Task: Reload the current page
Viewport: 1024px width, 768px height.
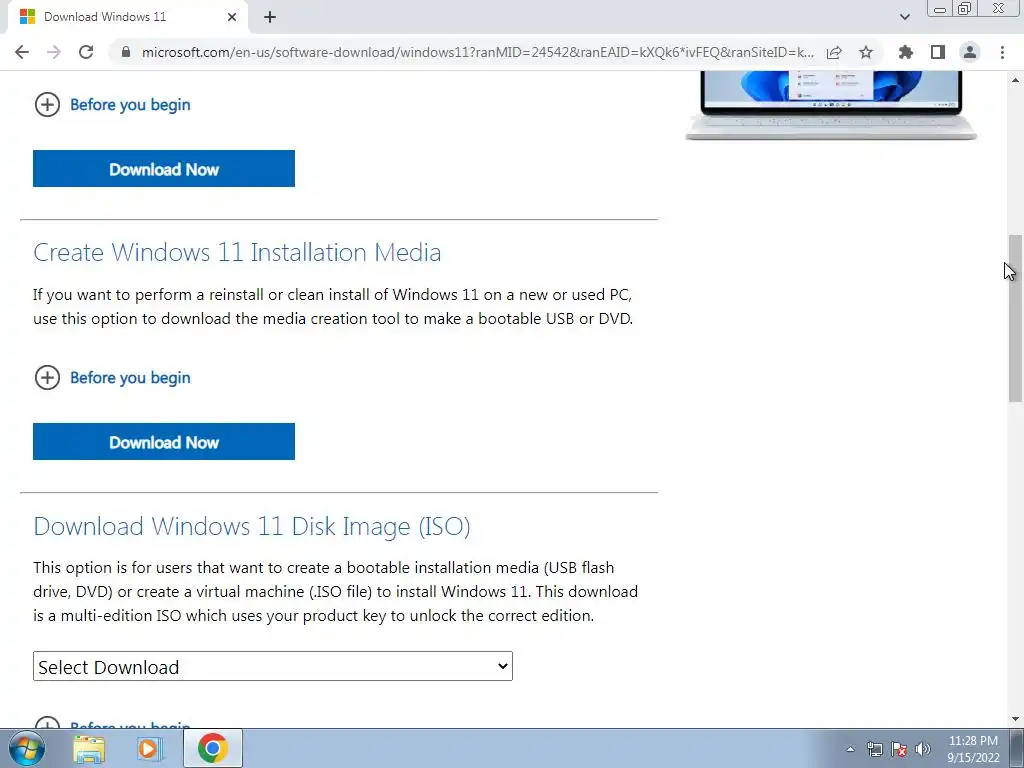Action: [x=86, y=52]
